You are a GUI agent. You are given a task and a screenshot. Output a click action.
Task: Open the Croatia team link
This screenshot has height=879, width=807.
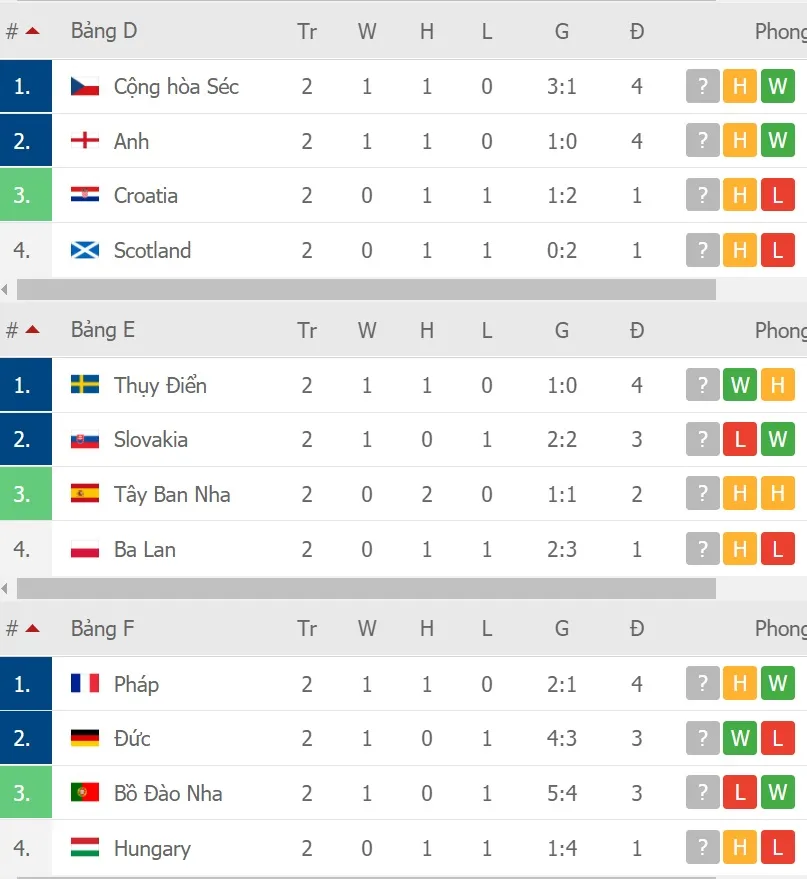[x=146, y=196]
